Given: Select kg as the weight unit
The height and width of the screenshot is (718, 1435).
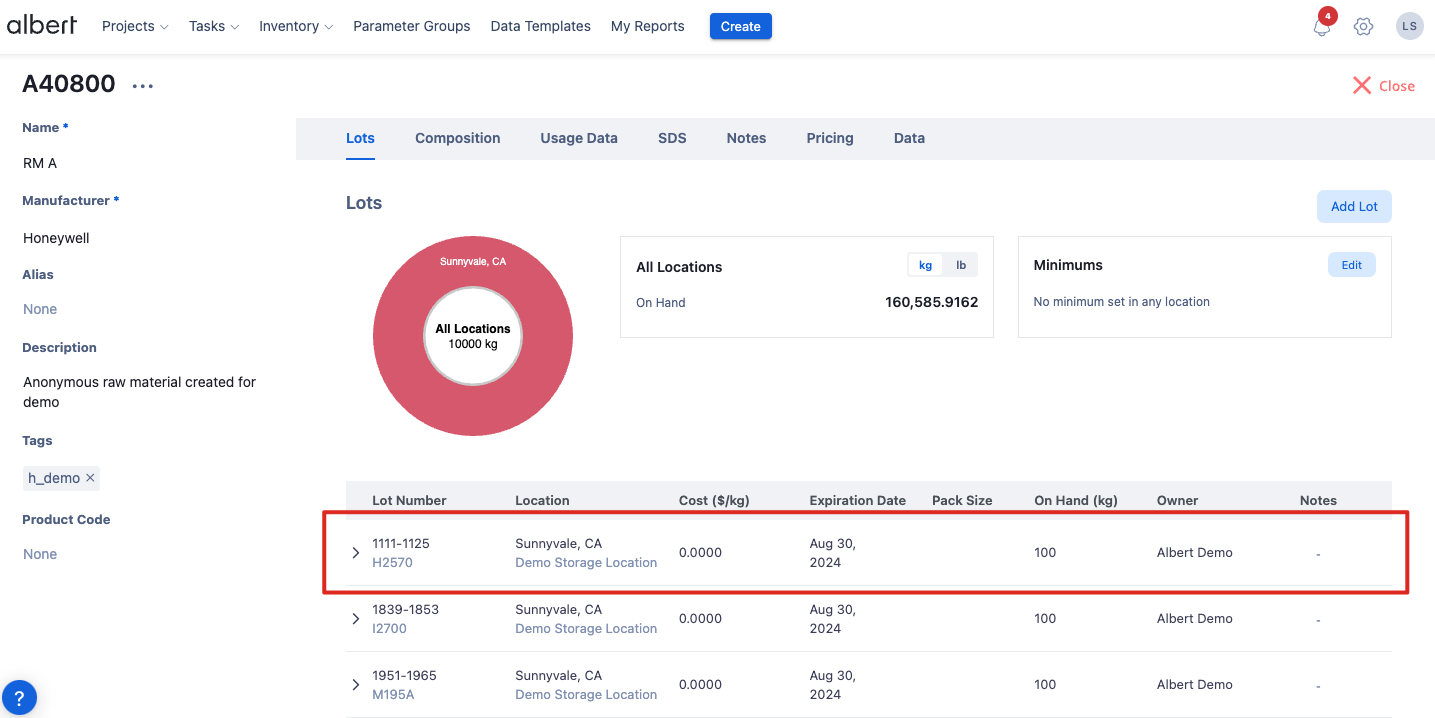Looking at the screenshot, I should [925, 265].
